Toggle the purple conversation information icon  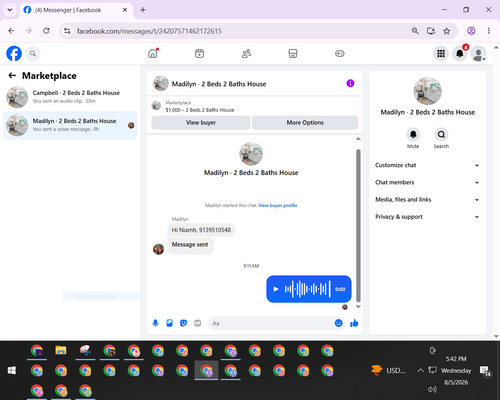pos(350,83)
